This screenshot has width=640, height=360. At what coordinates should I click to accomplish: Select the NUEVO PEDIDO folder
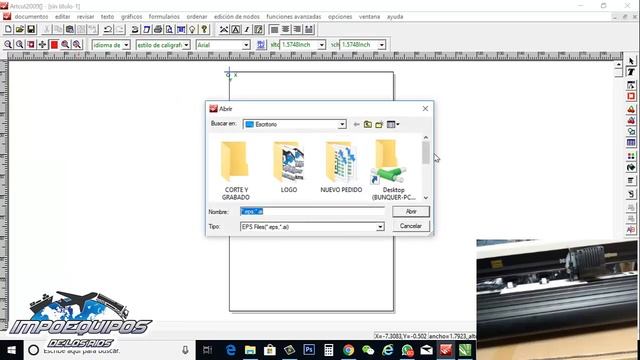pyautogui.click(x=341, y=167)
